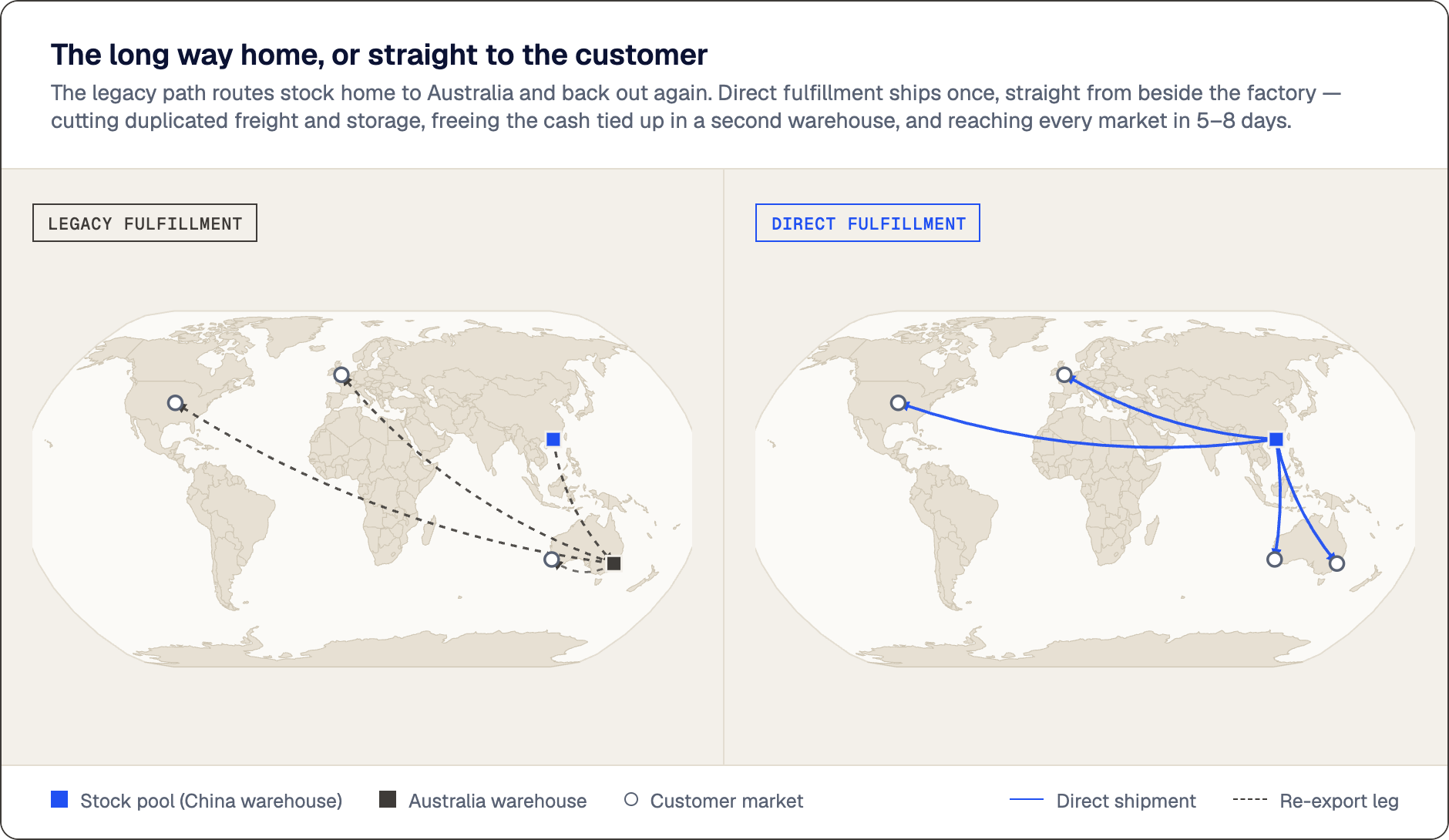Select the western Australia customer circle on direct map
The width and height of the screenshot is (1449, 840).
coord(1275,559)
